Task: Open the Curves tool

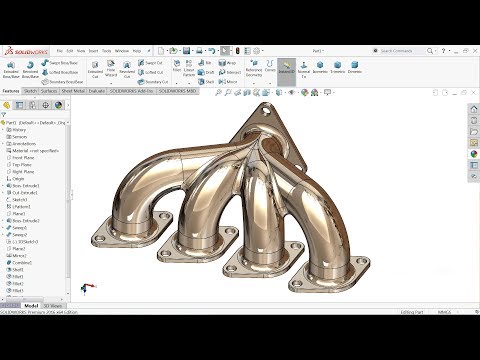Action: 270,66
